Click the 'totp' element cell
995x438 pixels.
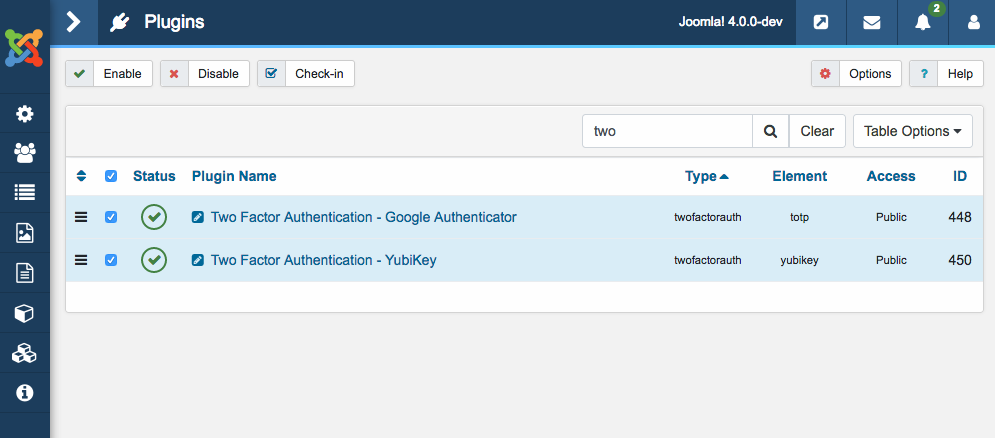pos(800,217)
